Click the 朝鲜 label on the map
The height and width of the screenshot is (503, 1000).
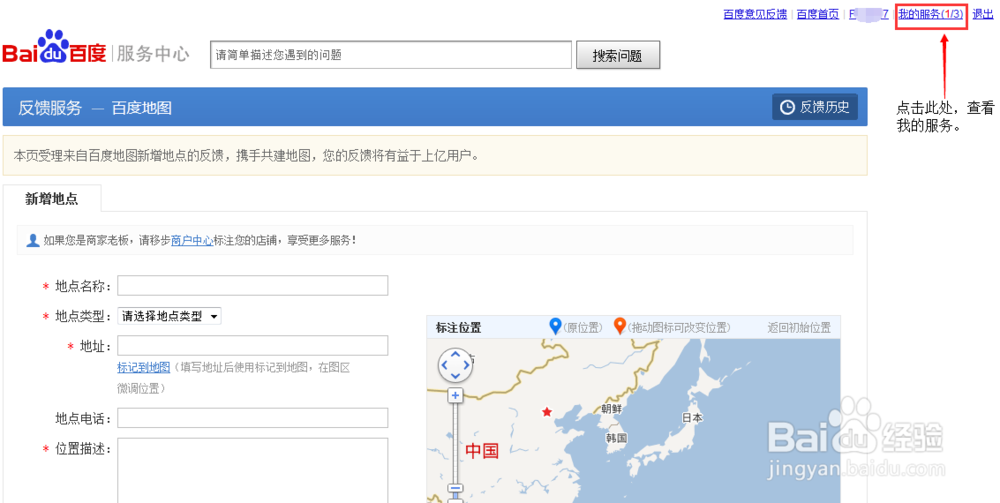pyautogui.click(x=611, y=409)
